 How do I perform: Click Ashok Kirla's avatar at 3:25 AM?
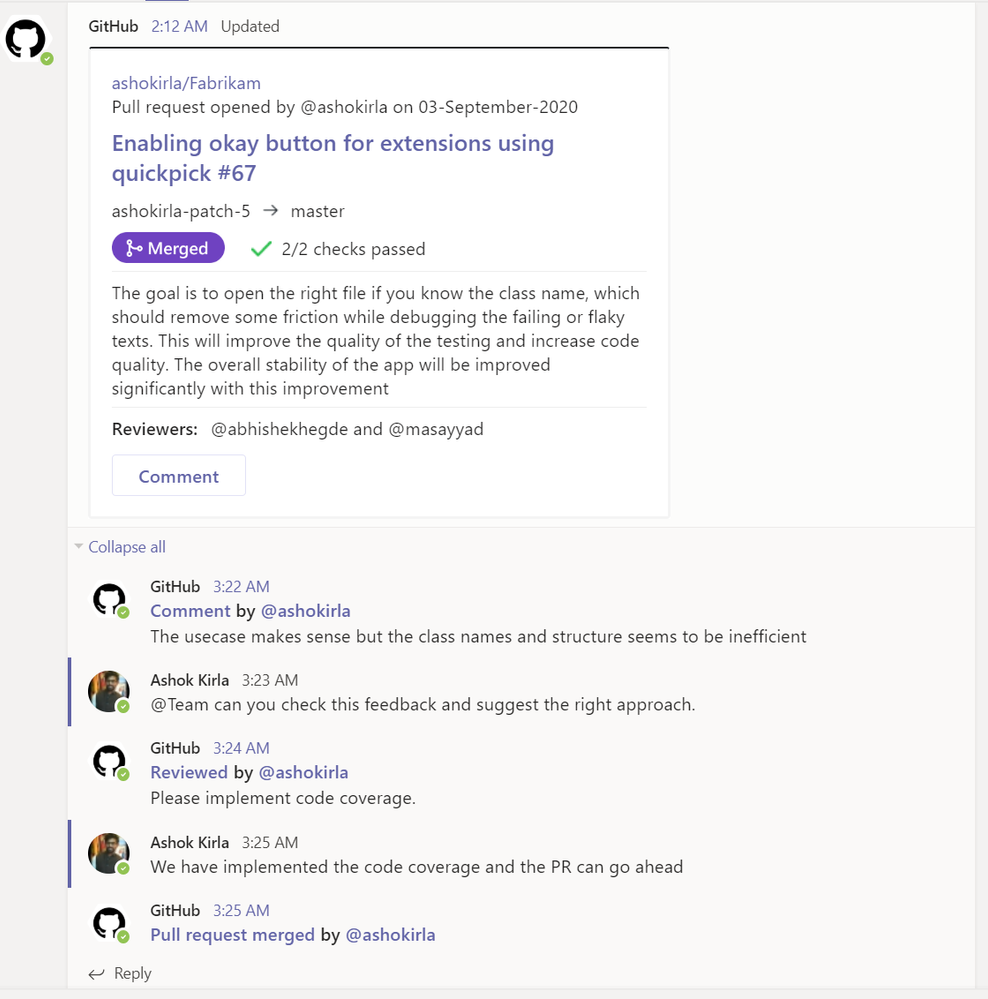[x=109, y=853]
